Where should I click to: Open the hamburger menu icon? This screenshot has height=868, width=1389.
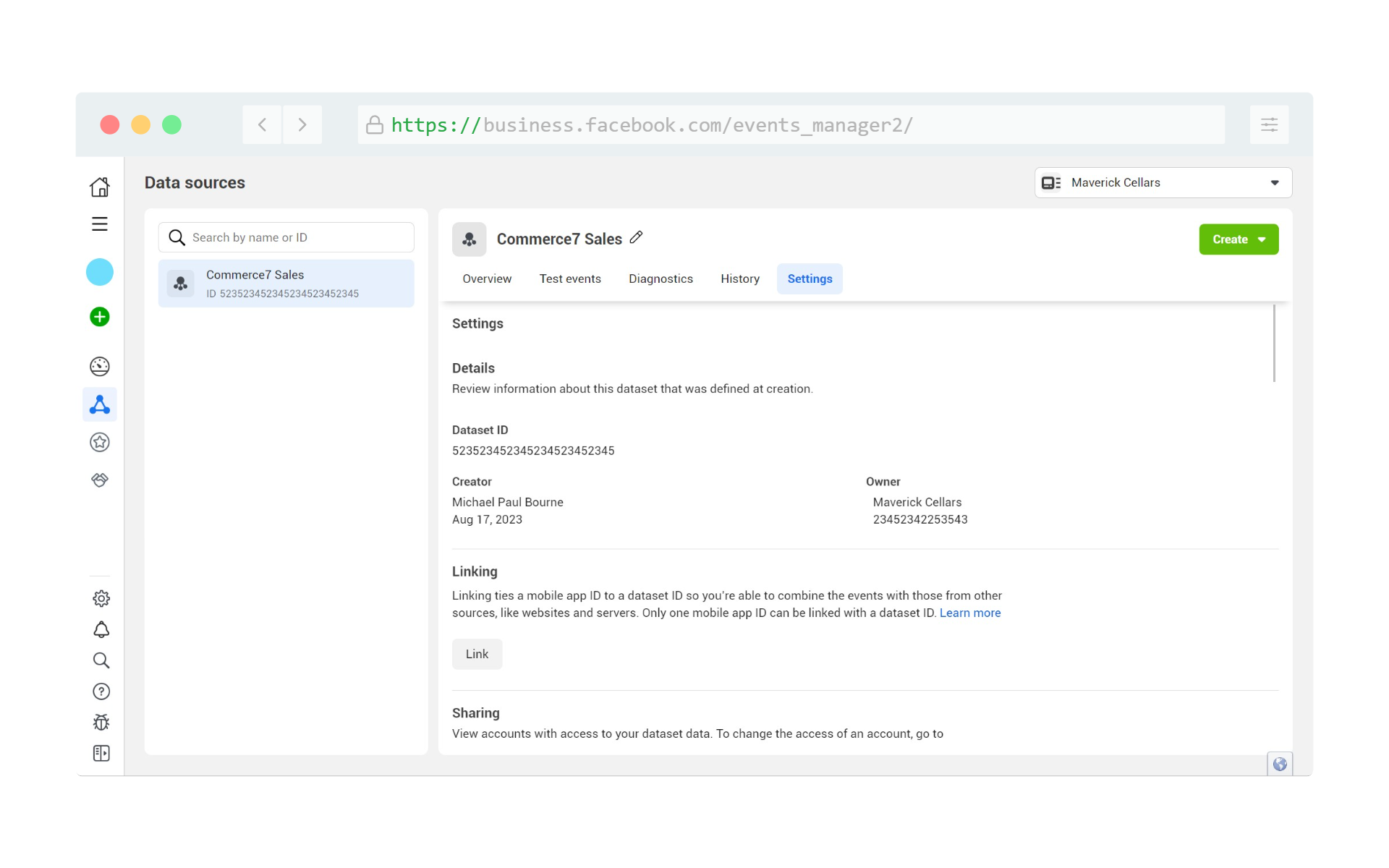click(x=100, y=224)
